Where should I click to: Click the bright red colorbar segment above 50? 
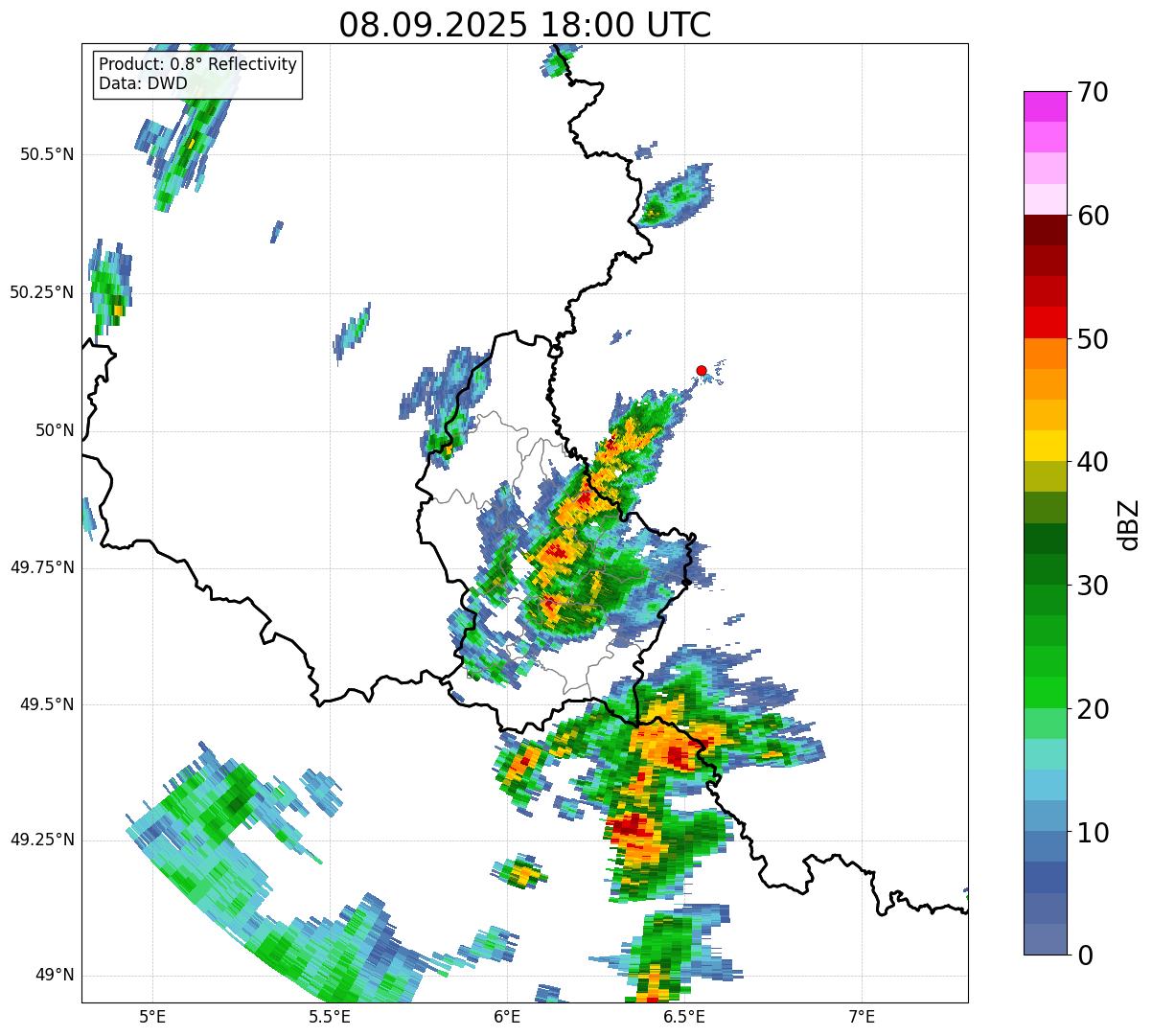1046,322
